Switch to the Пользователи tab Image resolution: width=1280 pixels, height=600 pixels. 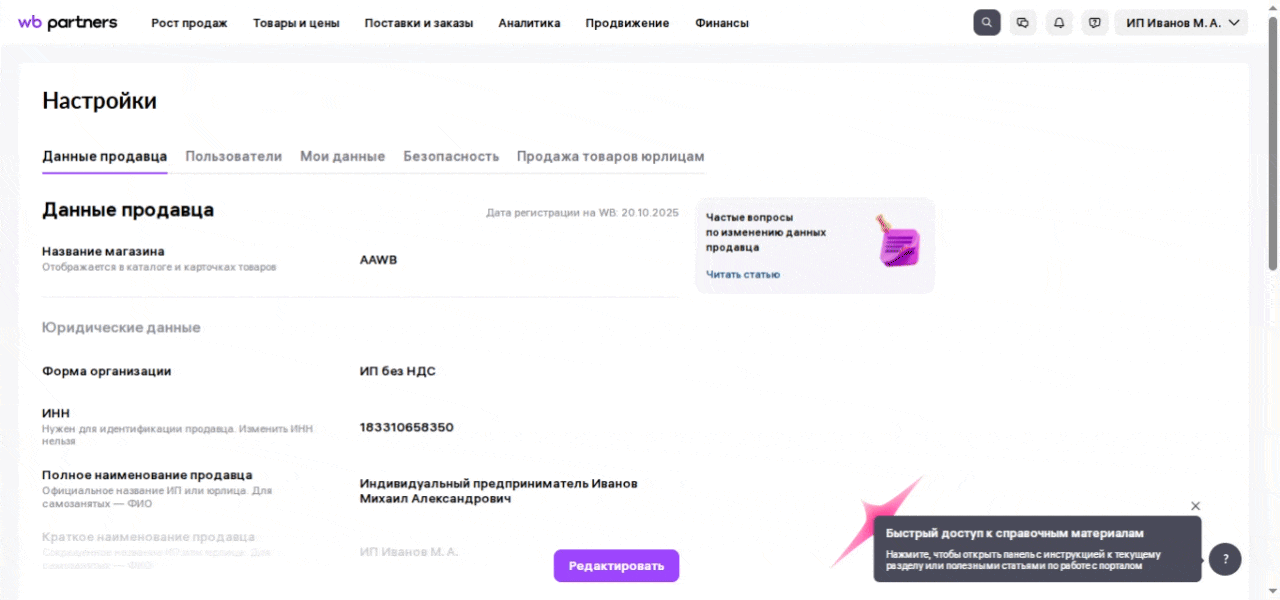pyautogui.click(x=233, y=157)
